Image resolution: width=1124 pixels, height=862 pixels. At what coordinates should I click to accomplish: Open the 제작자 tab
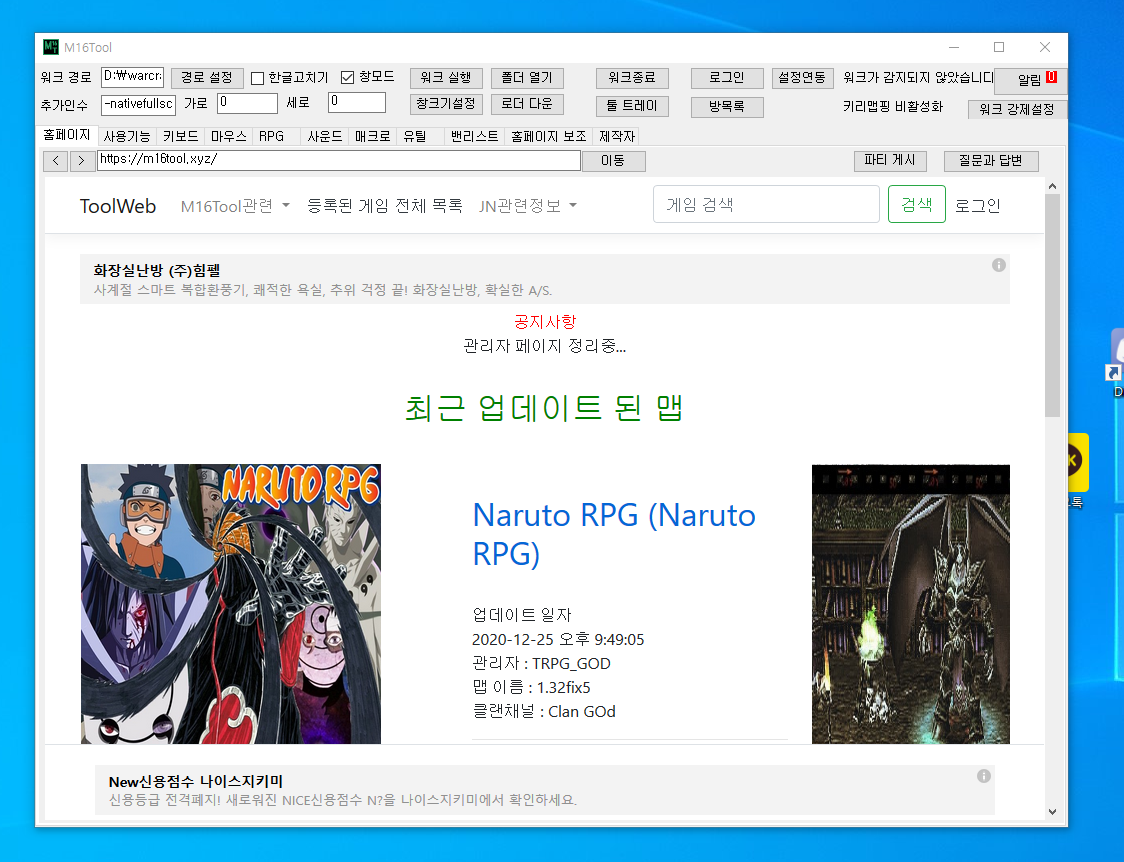click(616, 136)
